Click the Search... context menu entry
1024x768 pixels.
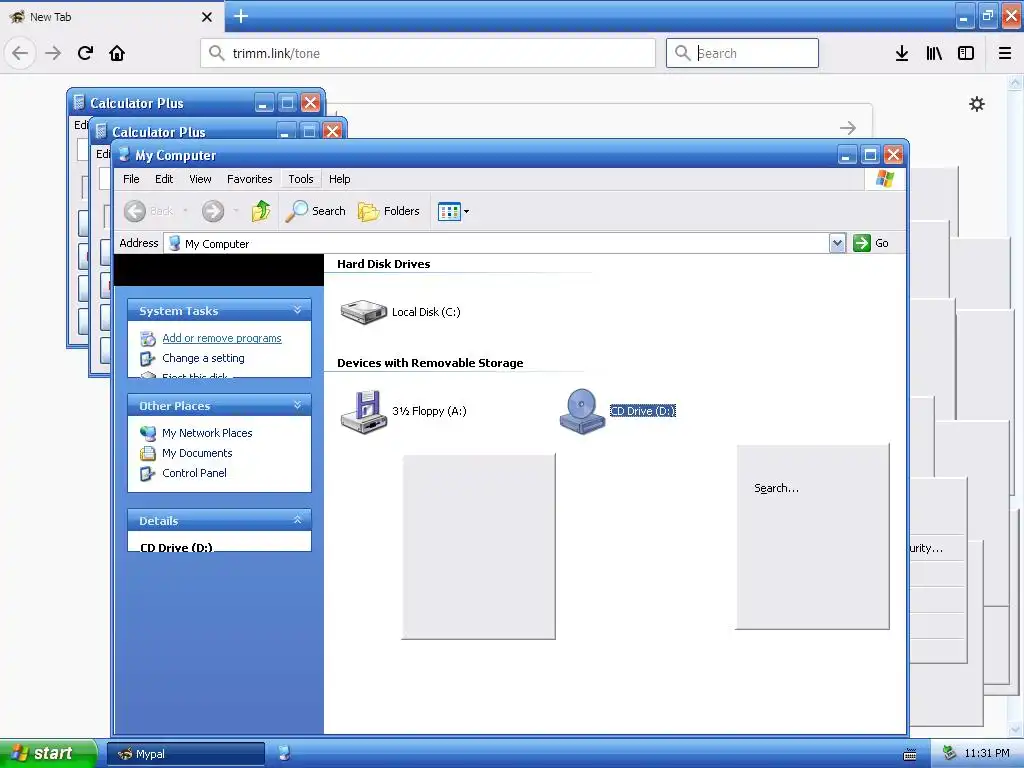coord(776,488)
